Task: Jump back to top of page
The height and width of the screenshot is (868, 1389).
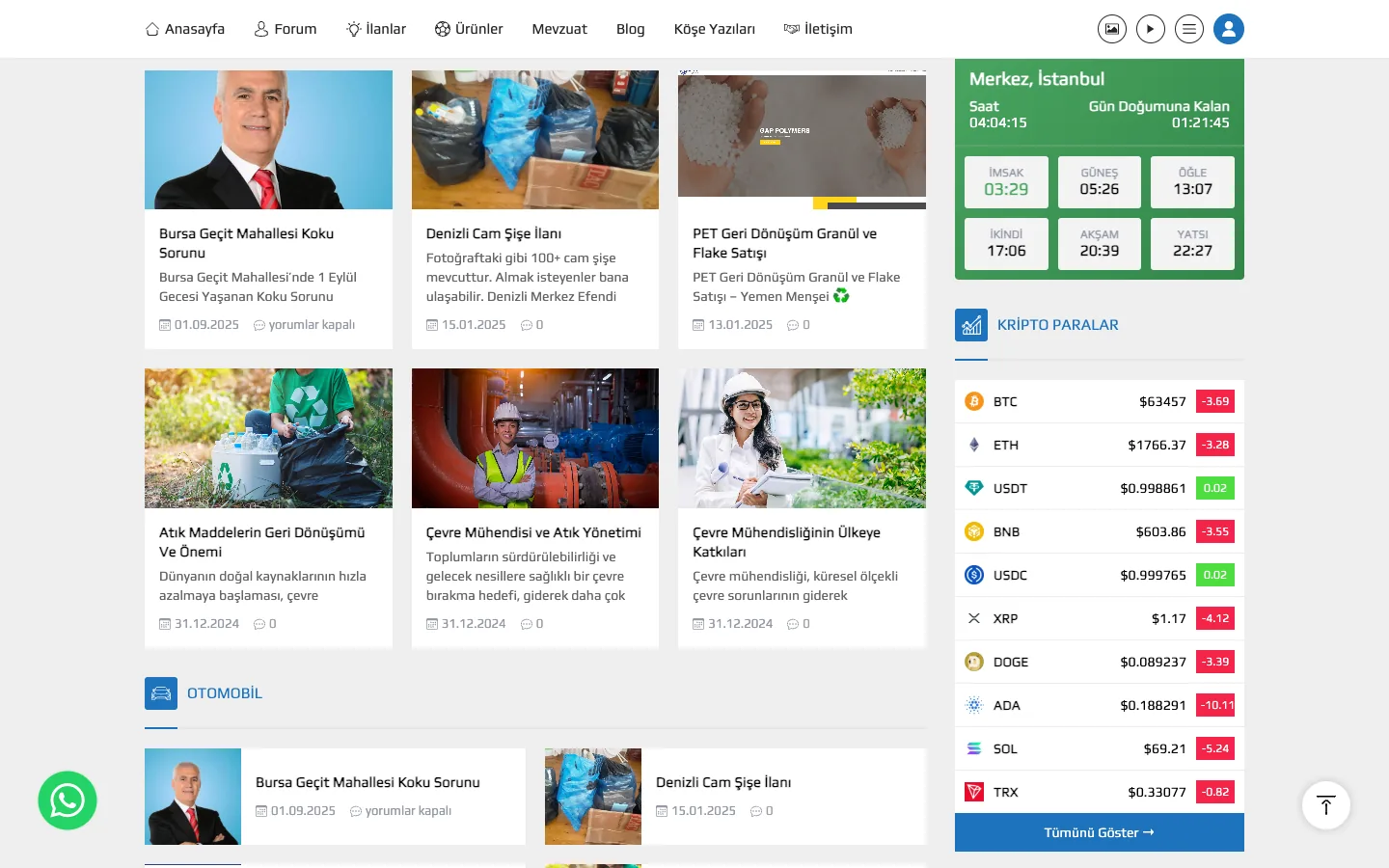Action: [1326, 805]
